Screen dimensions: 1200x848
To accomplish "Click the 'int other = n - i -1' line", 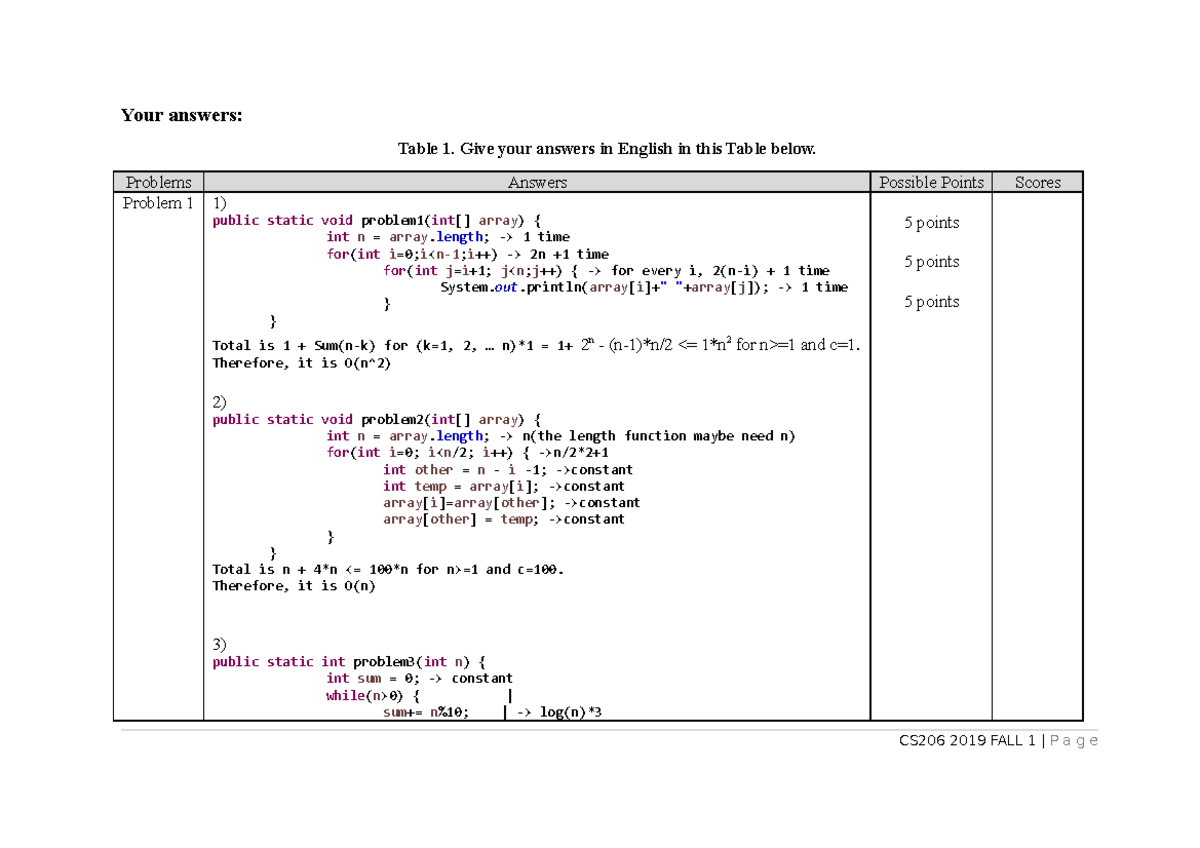I will [507, 470].
